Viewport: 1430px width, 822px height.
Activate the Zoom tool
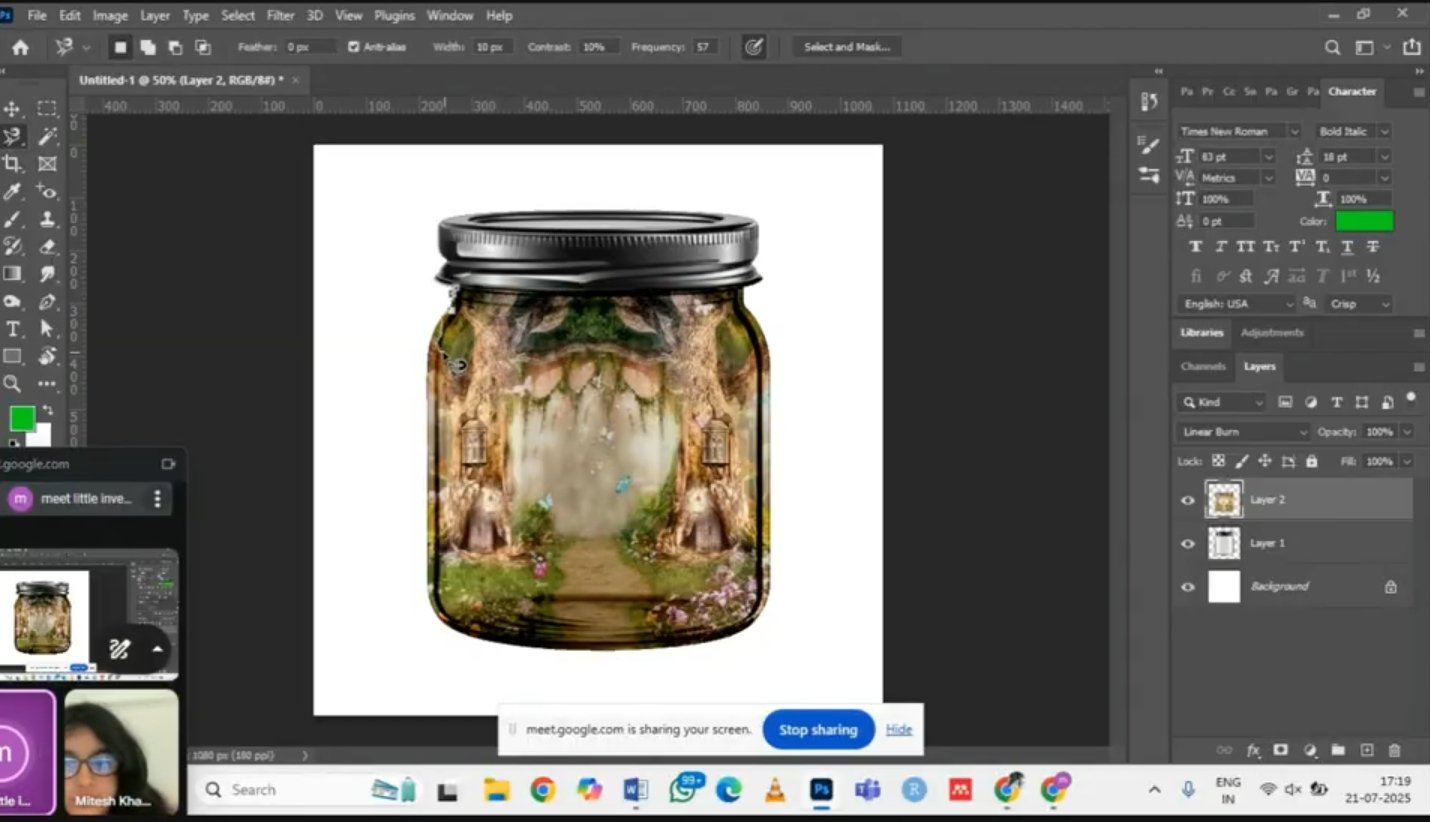point(12,383)
